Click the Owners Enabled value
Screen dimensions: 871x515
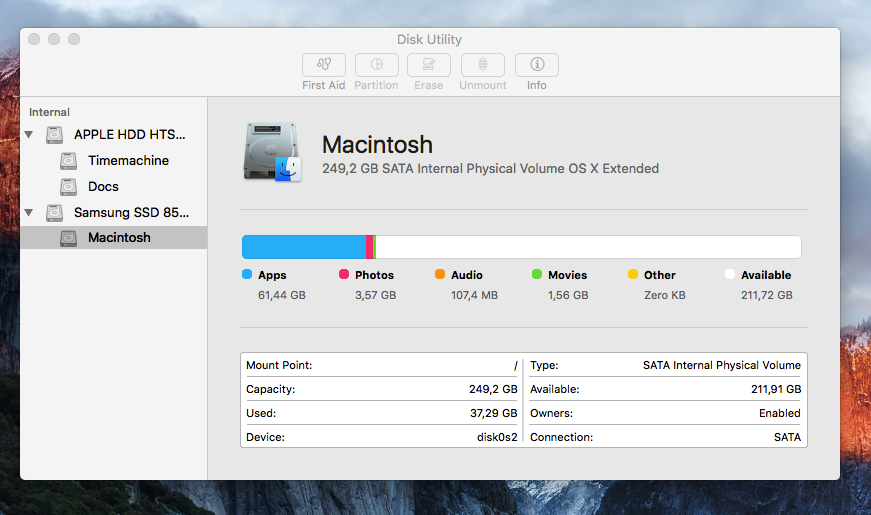click(780, 413)
